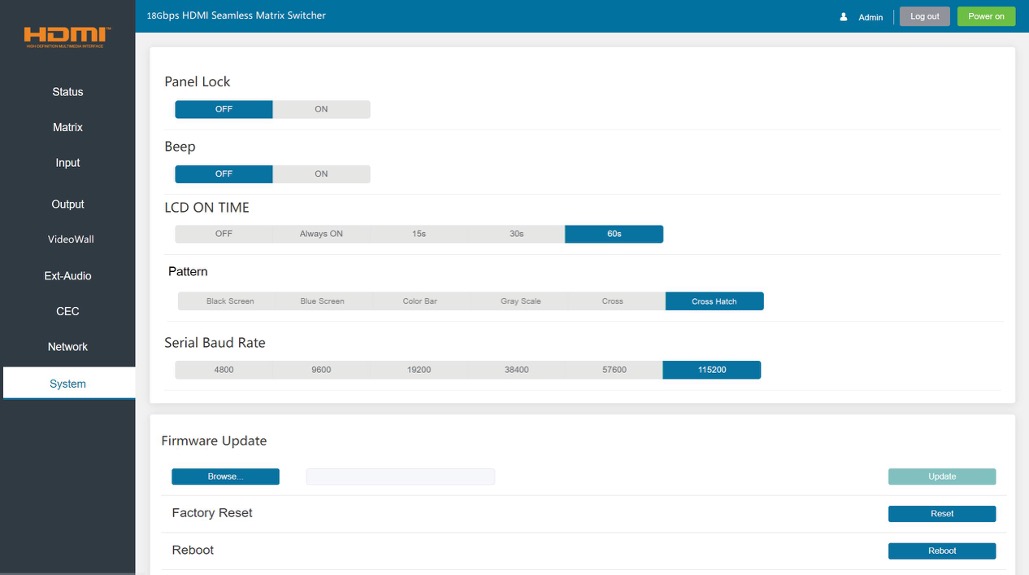Choose Blue Screen pattern
Screen dimensions: 1029x575
pos(322,301)
